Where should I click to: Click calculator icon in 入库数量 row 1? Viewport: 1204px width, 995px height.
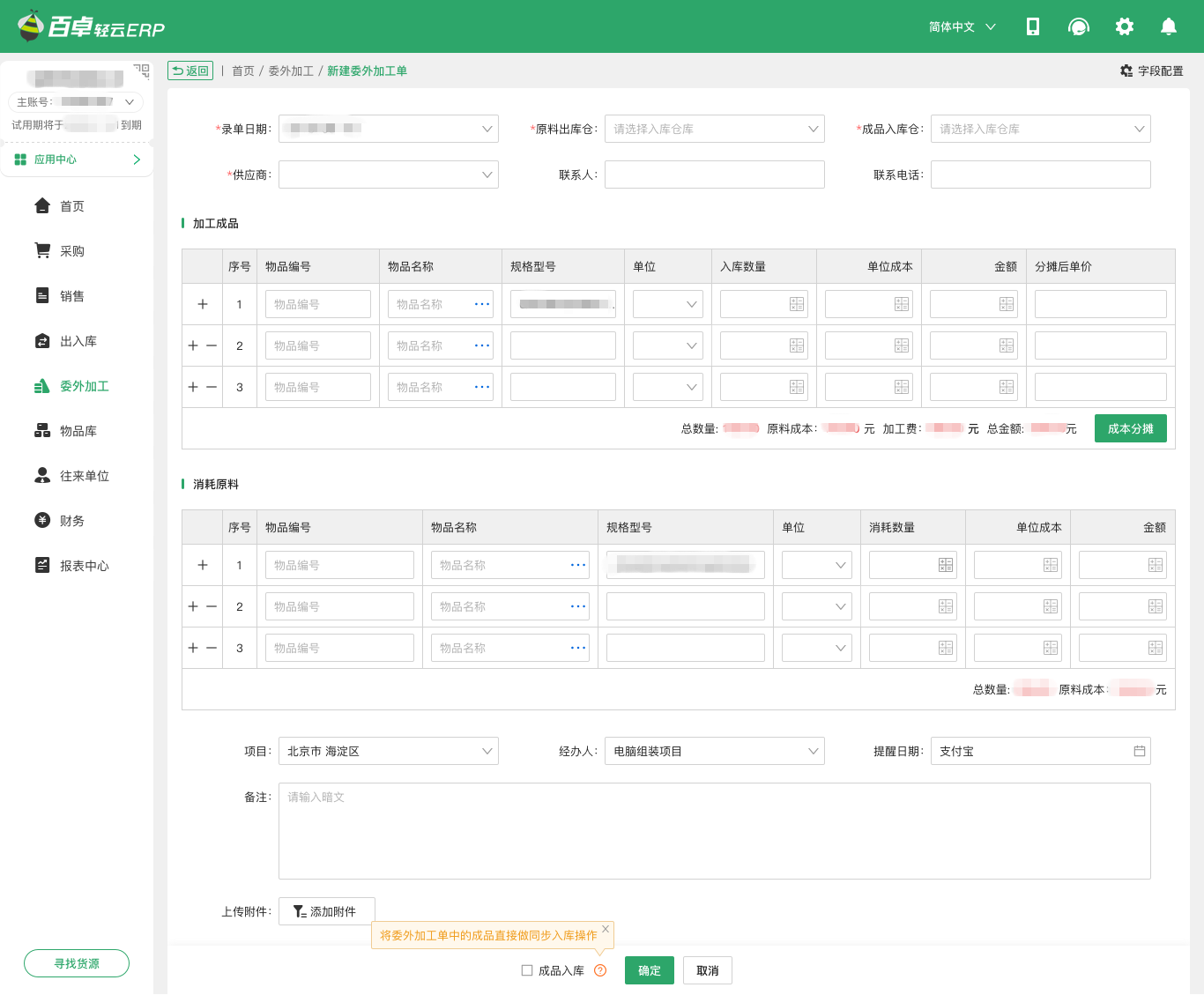pyautogui.click(x=797, y=304)
